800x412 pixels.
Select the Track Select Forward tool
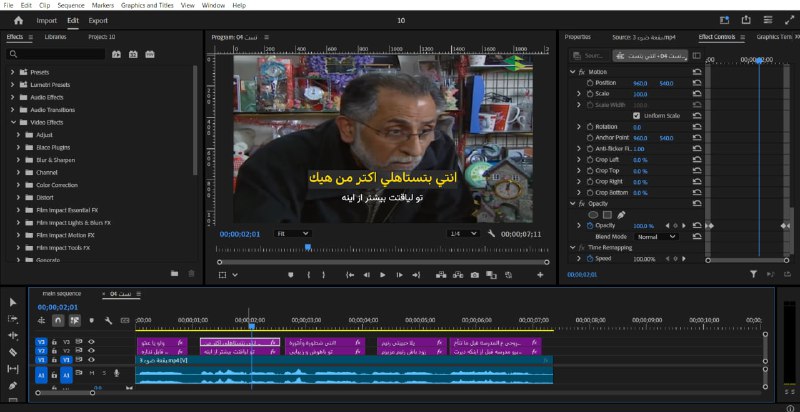coord(13,319)
